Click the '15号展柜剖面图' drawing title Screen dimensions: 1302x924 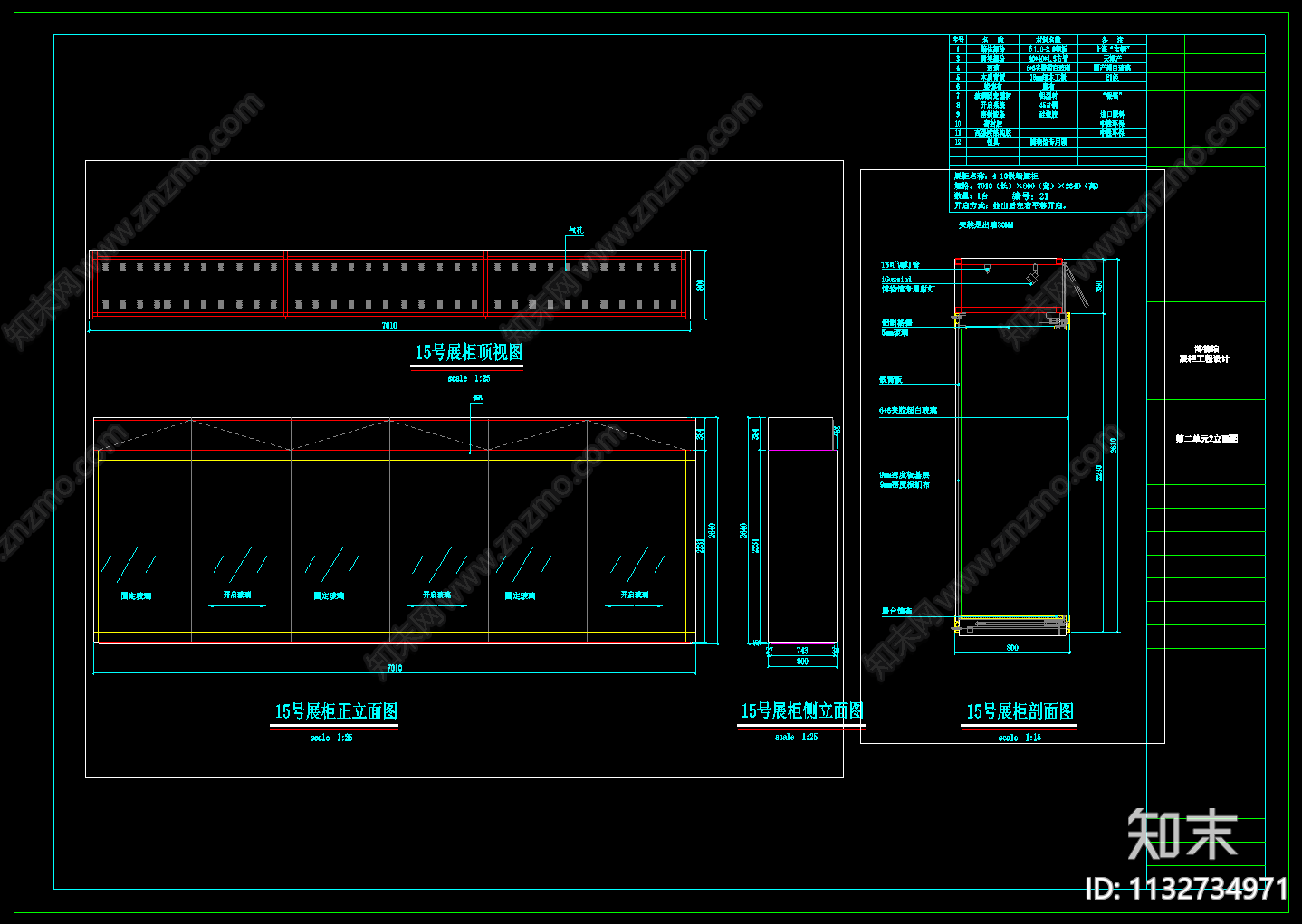point(1020,711)
